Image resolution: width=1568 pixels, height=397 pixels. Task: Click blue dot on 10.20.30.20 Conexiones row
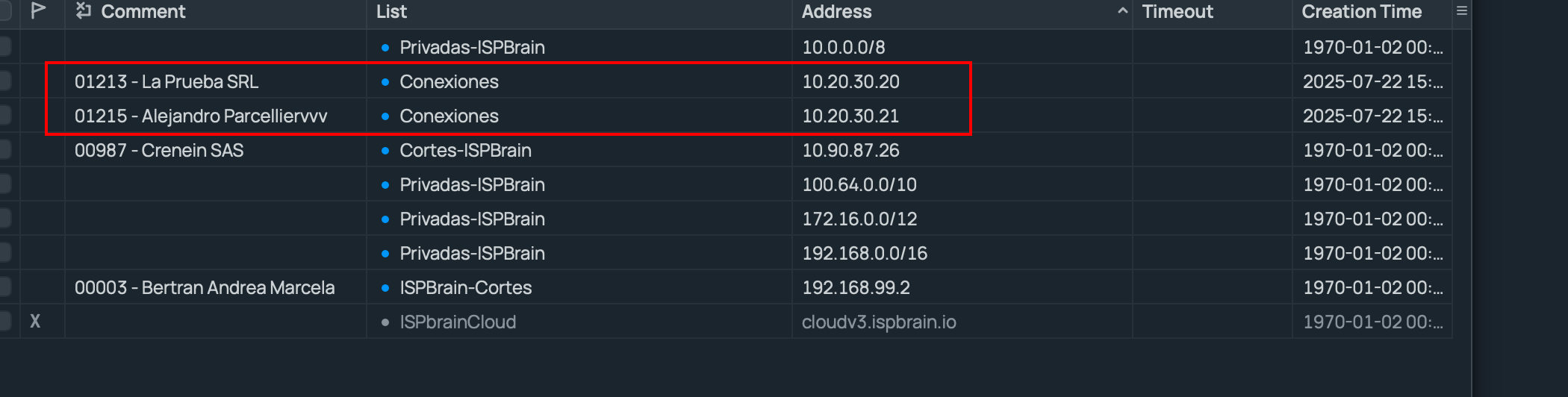pyautogui.click(x=385, y=82)
